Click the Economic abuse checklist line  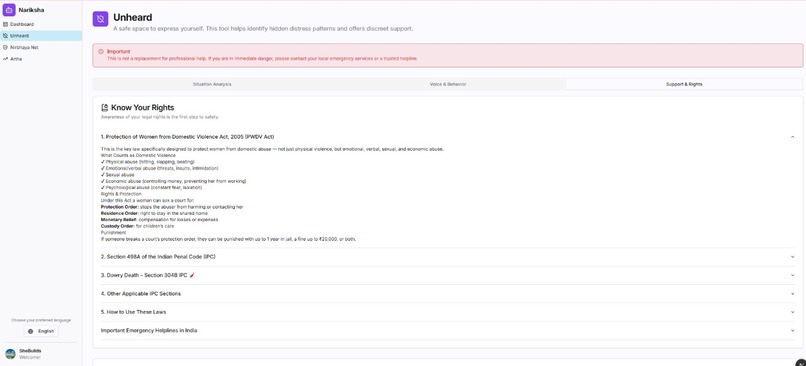pyautogui.click(x=174, y=181)
